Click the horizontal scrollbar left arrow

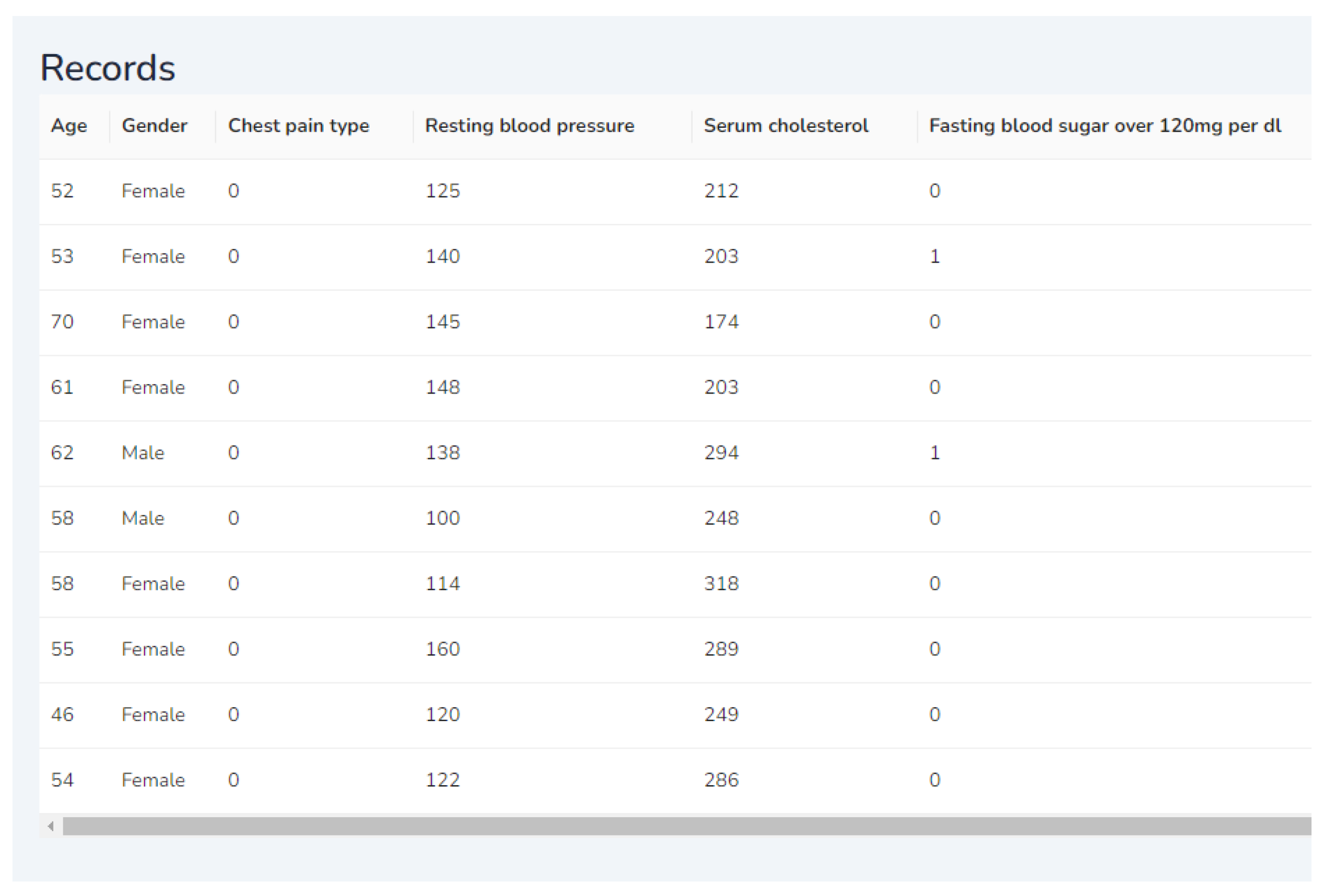coord(51,826)
